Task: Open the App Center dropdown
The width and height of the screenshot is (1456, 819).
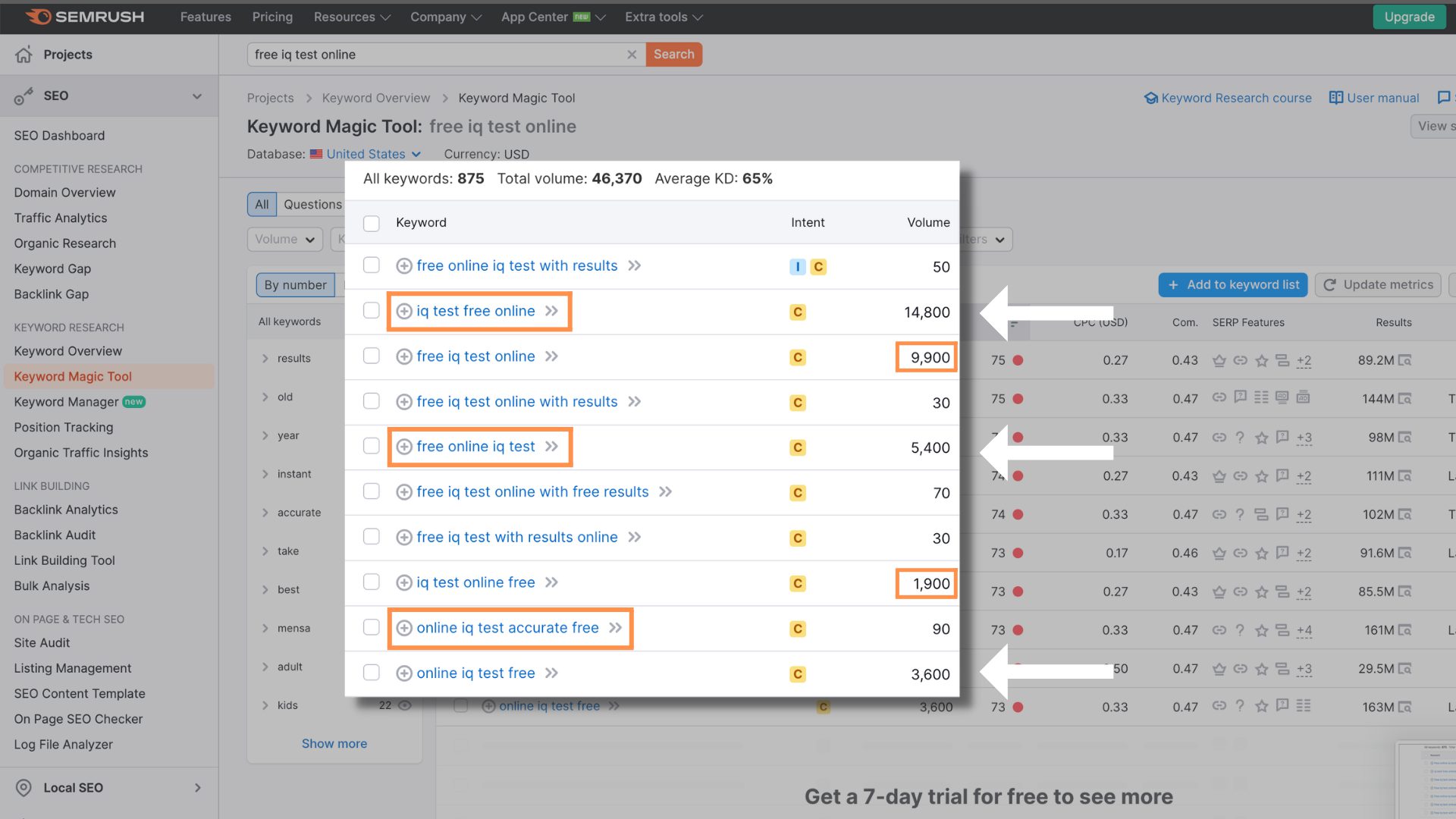Action: coord(553,17)
